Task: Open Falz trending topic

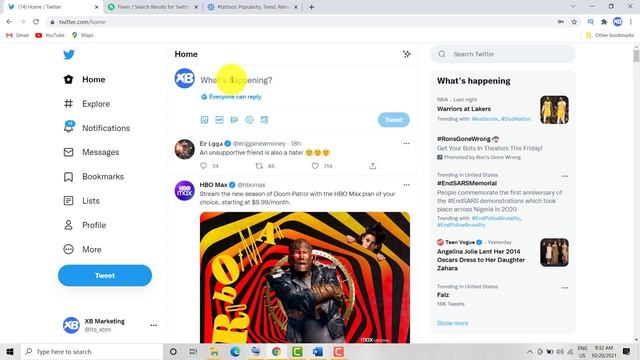Action: pyautogui.click(x=443, y=295)
